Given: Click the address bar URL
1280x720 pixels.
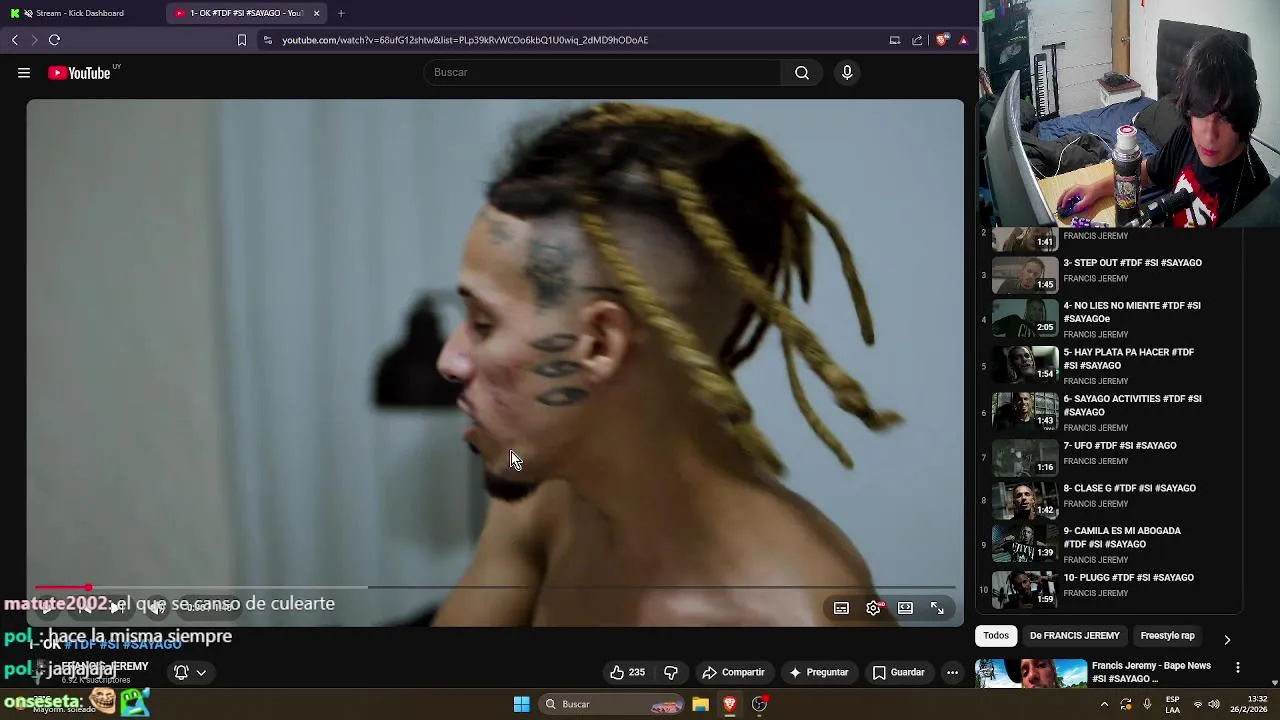Looking at the screenshot, I should tap(465, 40).
